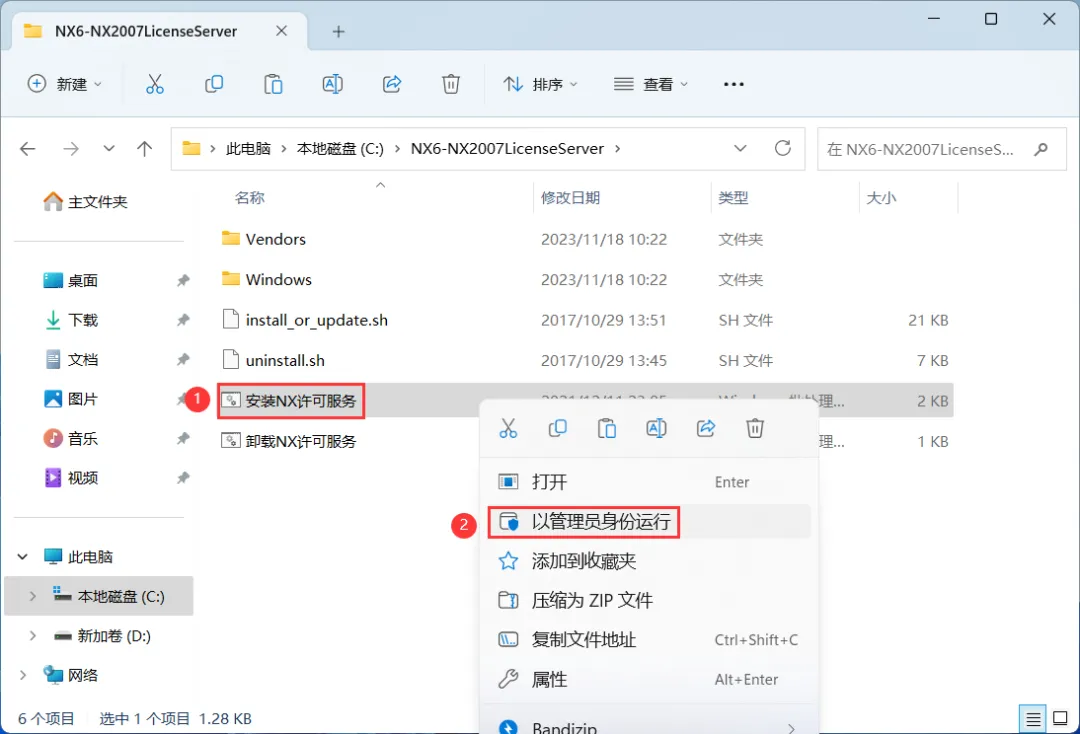The image size is (1080, 734).
Task: Click the Cut icon in the context menu
Action: tap(508, 428)
